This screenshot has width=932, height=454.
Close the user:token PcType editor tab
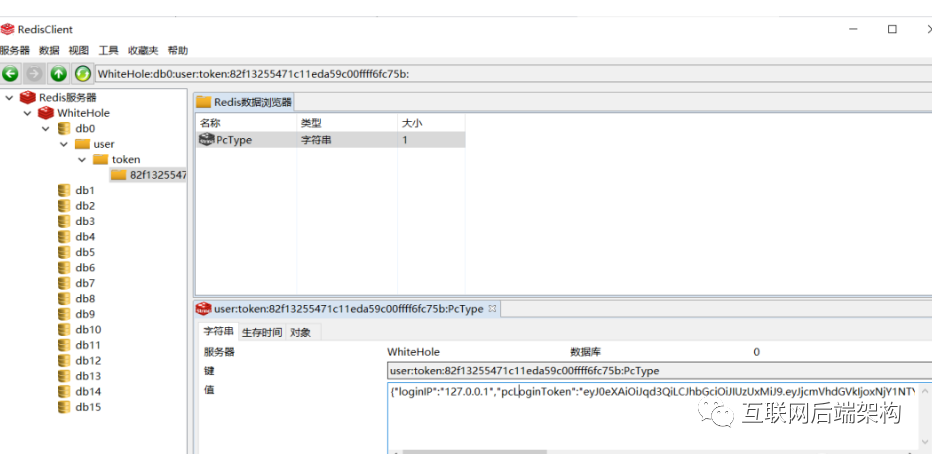(492, 309)
